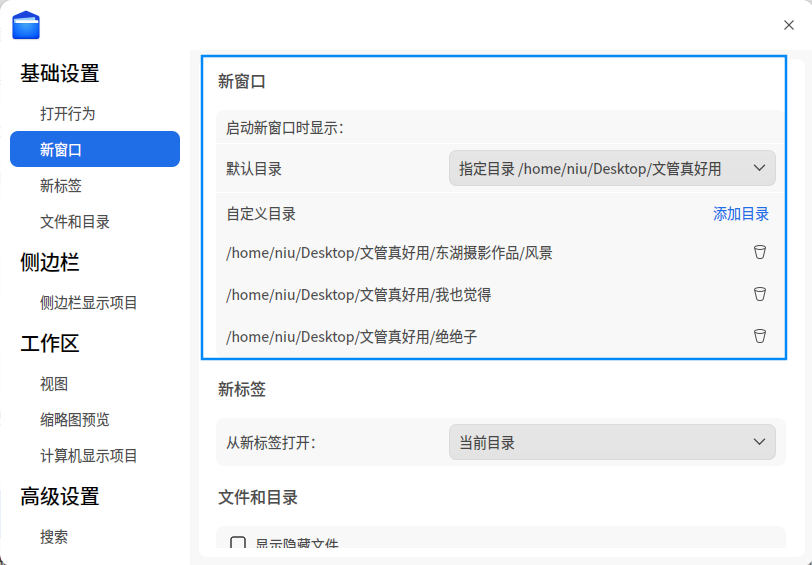Open 文件和目录 in the sidebar

75,221
